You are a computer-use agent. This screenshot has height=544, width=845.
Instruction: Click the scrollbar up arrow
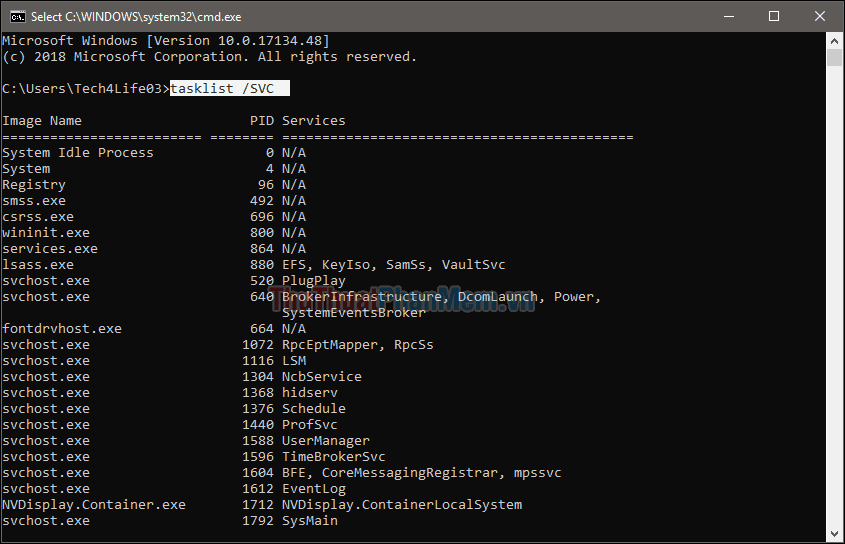835,40
